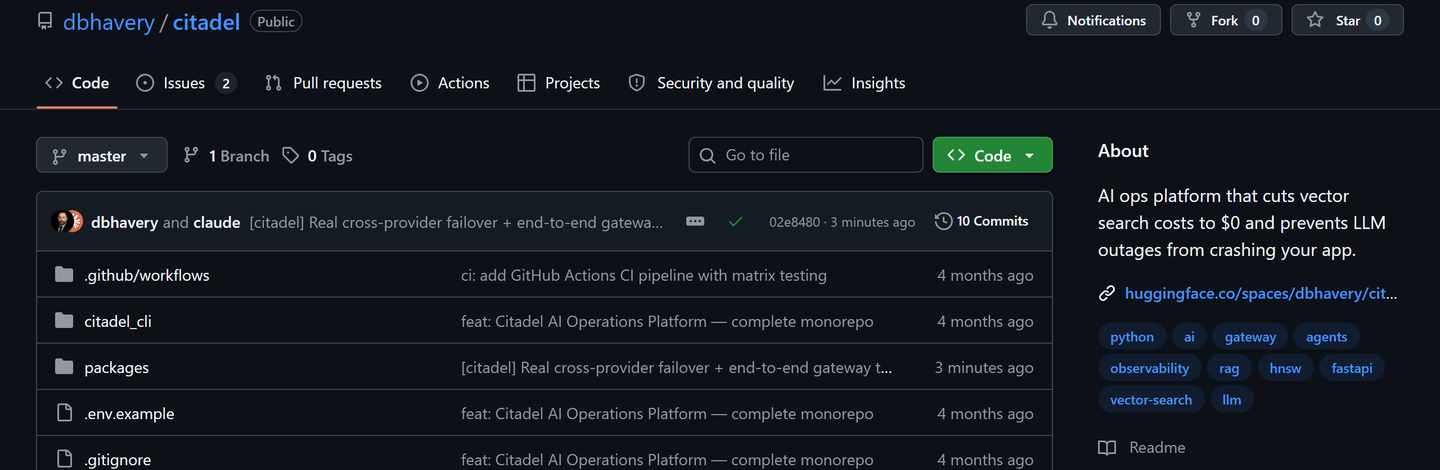Select the gateway topic tag

[x=1250, y=337]
